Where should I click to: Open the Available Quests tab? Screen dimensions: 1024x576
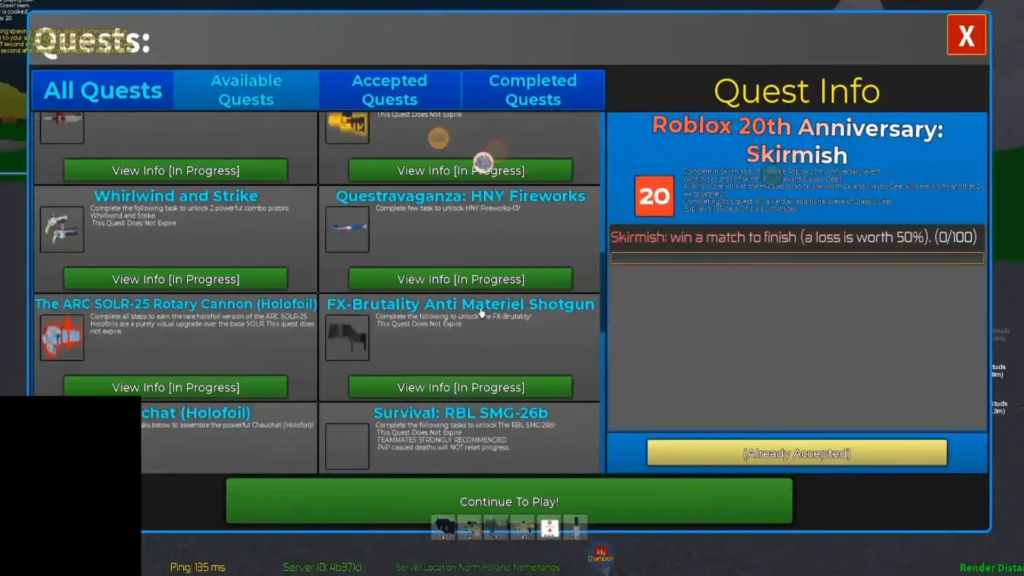(x=246, y=90)
